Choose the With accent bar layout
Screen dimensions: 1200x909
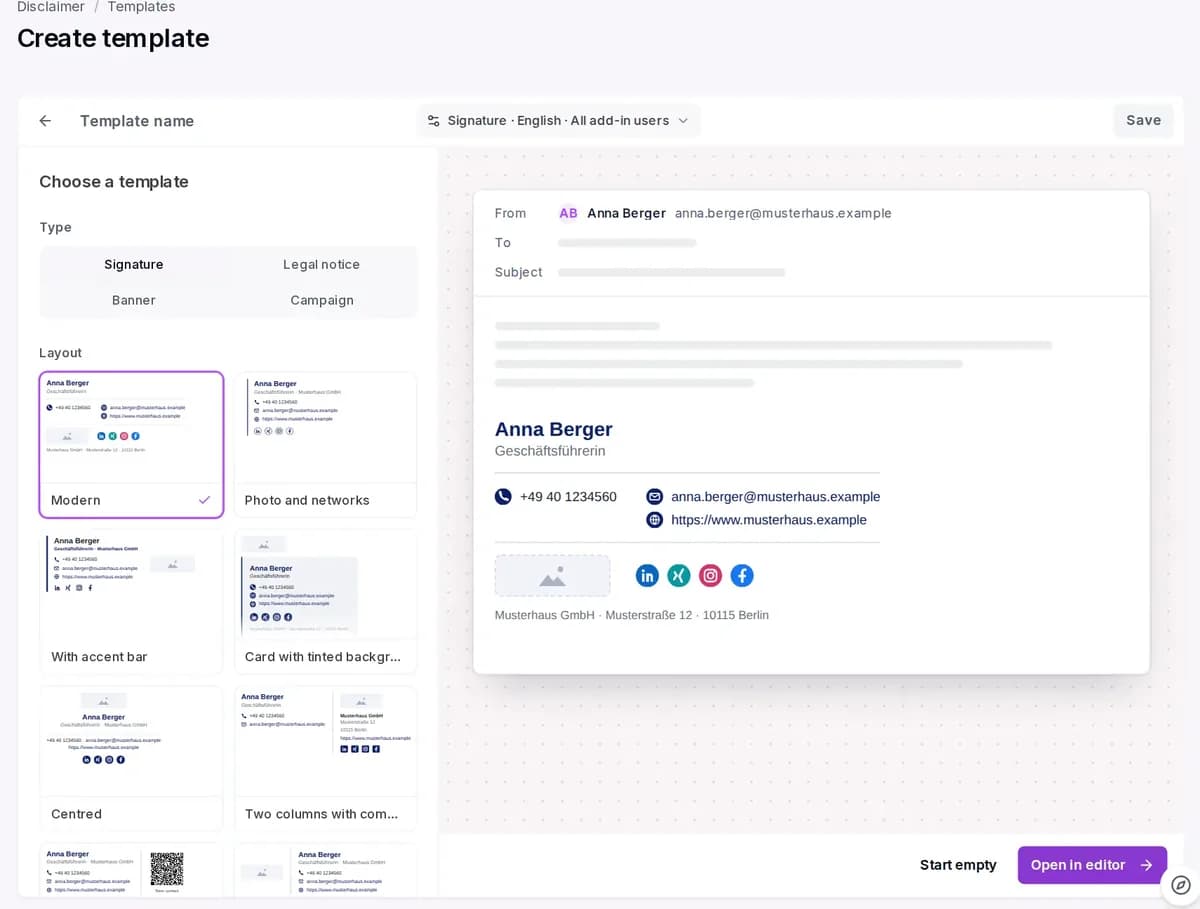pos(131,602)
